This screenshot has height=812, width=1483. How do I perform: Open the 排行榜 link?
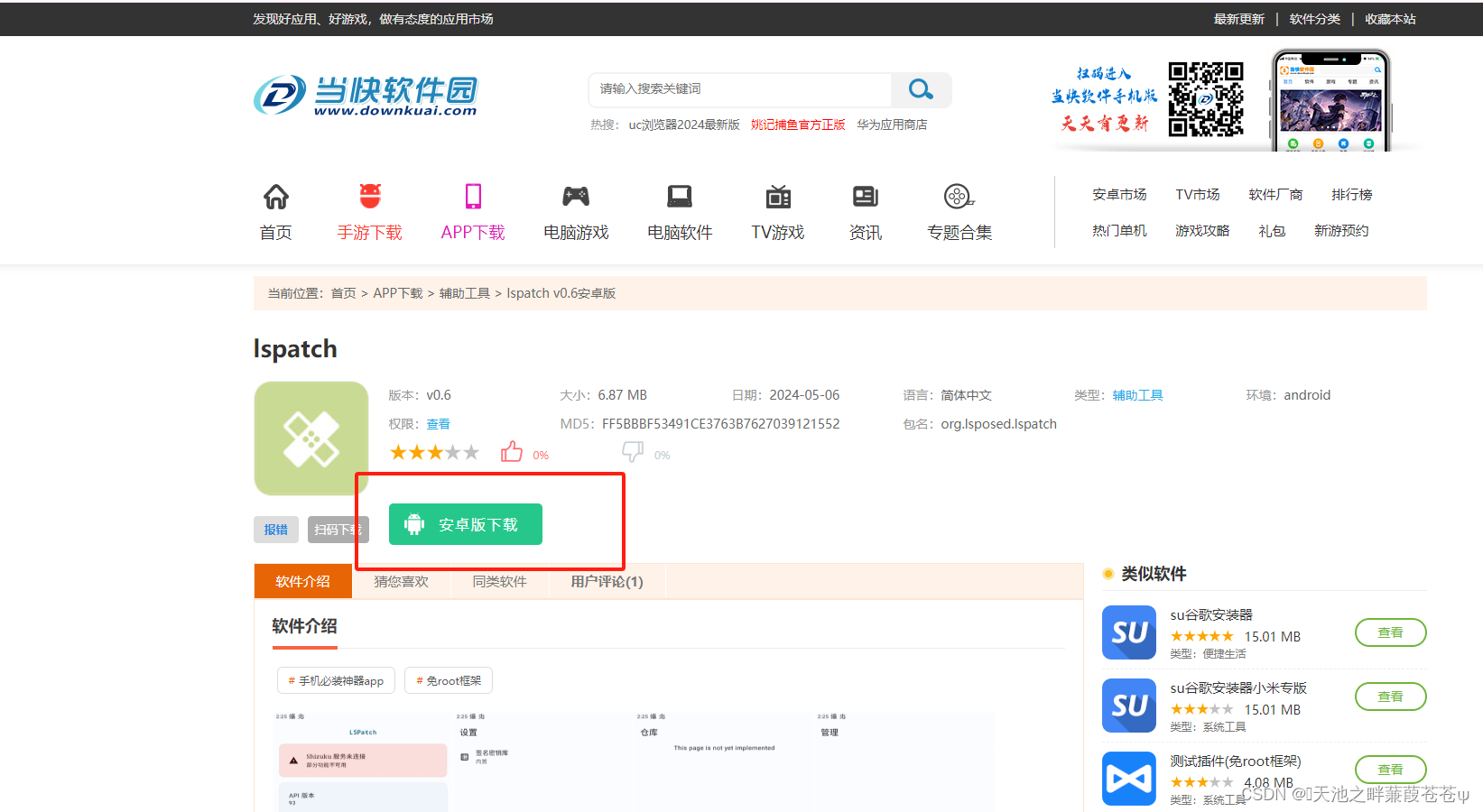[1352, 195]
